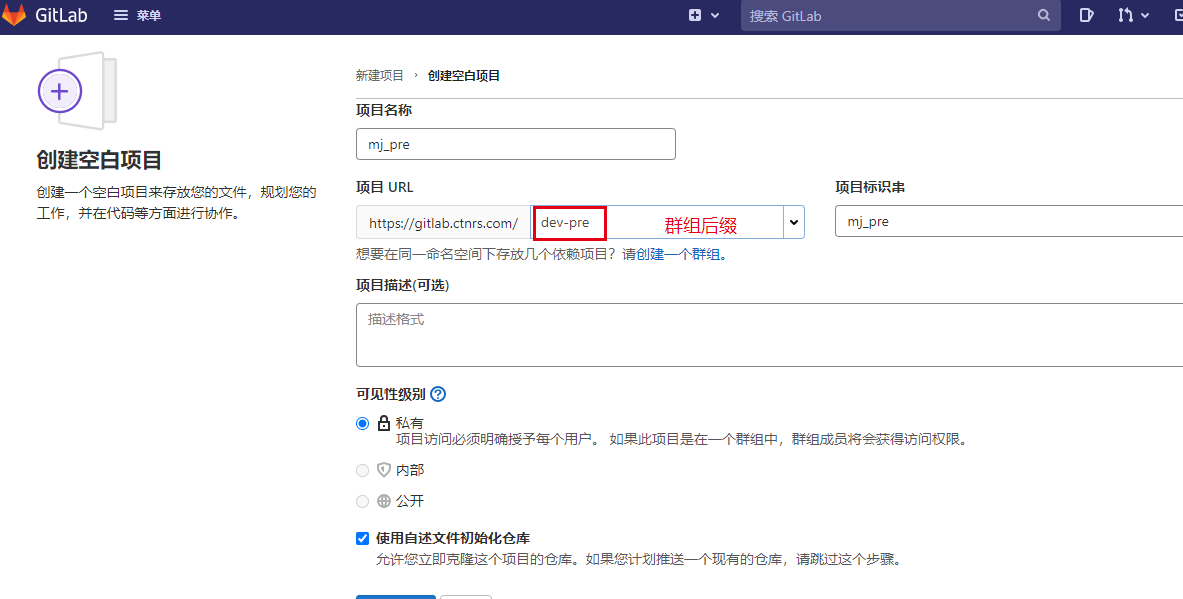Select the 私有 visibility radio button

click(362, 423)
